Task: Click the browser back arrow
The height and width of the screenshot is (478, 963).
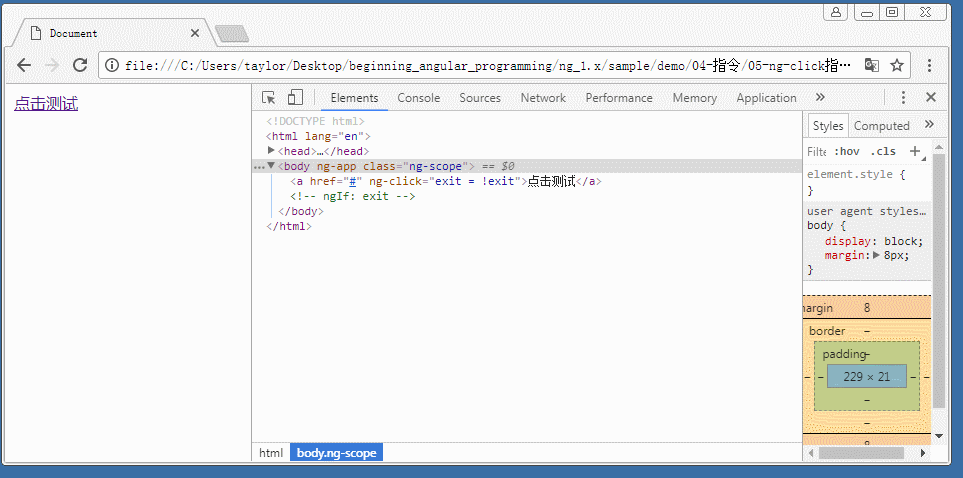Action: 24,65
